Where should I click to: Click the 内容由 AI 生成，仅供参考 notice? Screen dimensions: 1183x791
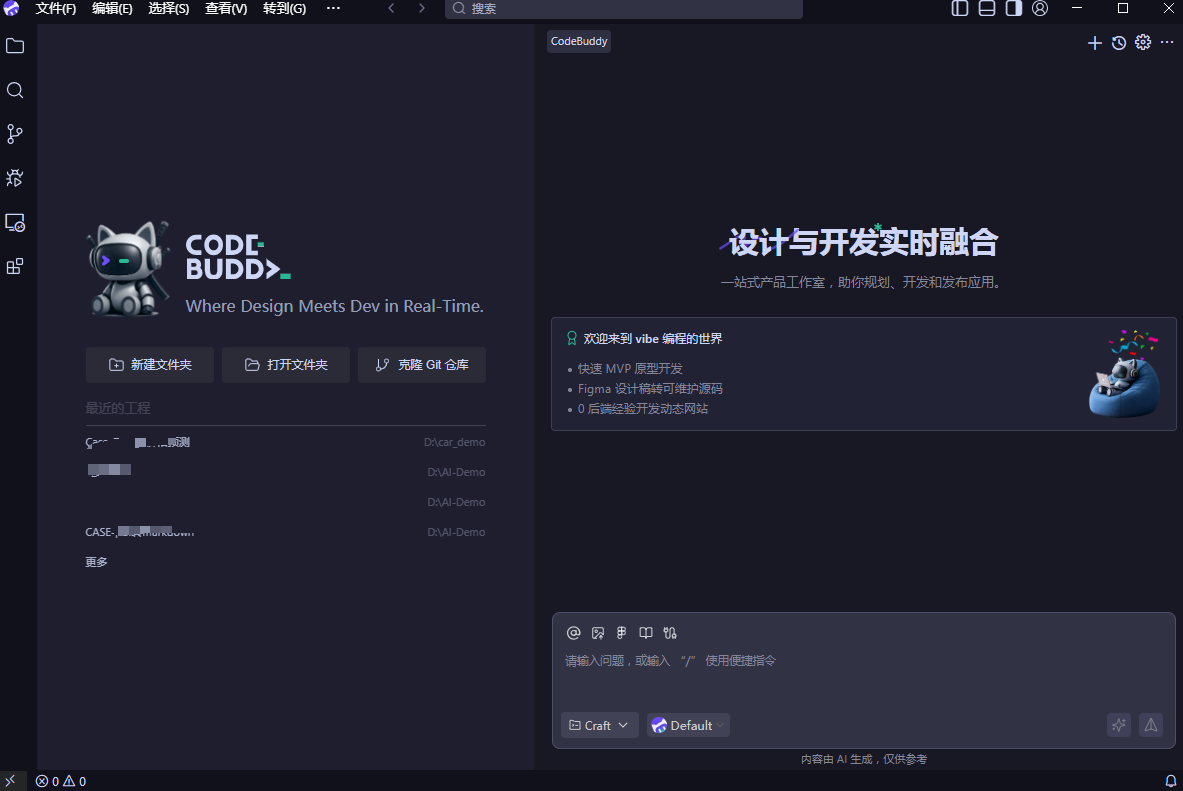point(863,759)
